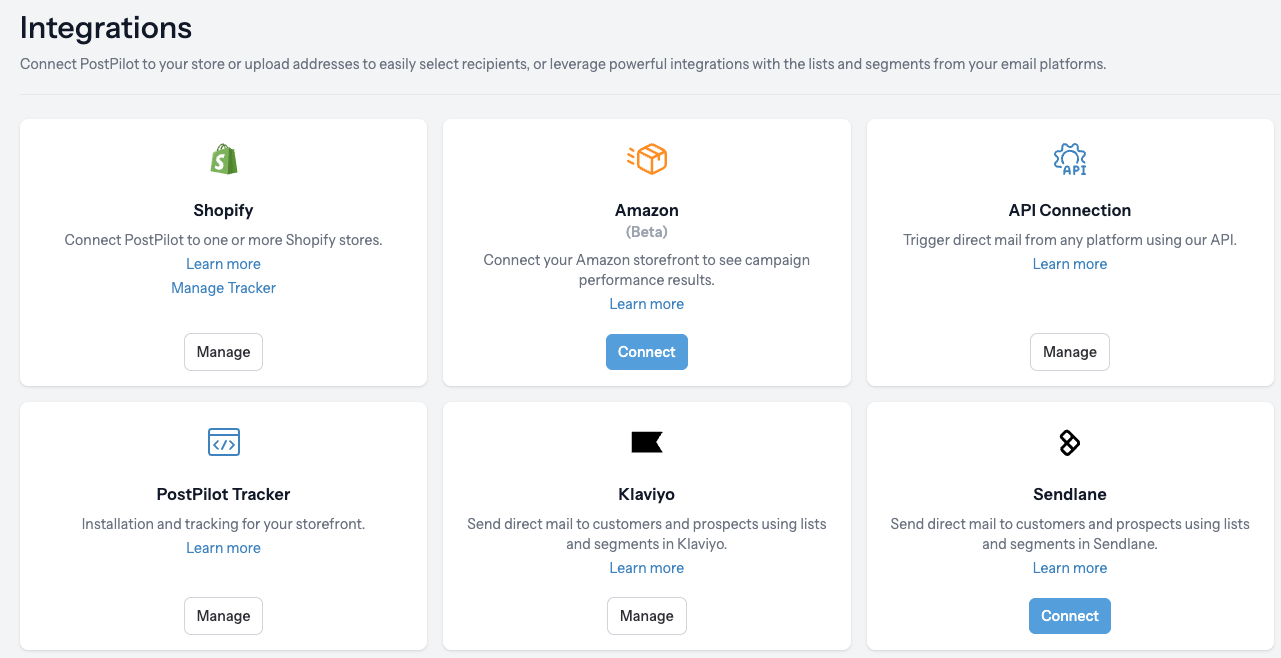Click Manage button on Shopify card
The image size is (1281, 658).
(223, 352)
